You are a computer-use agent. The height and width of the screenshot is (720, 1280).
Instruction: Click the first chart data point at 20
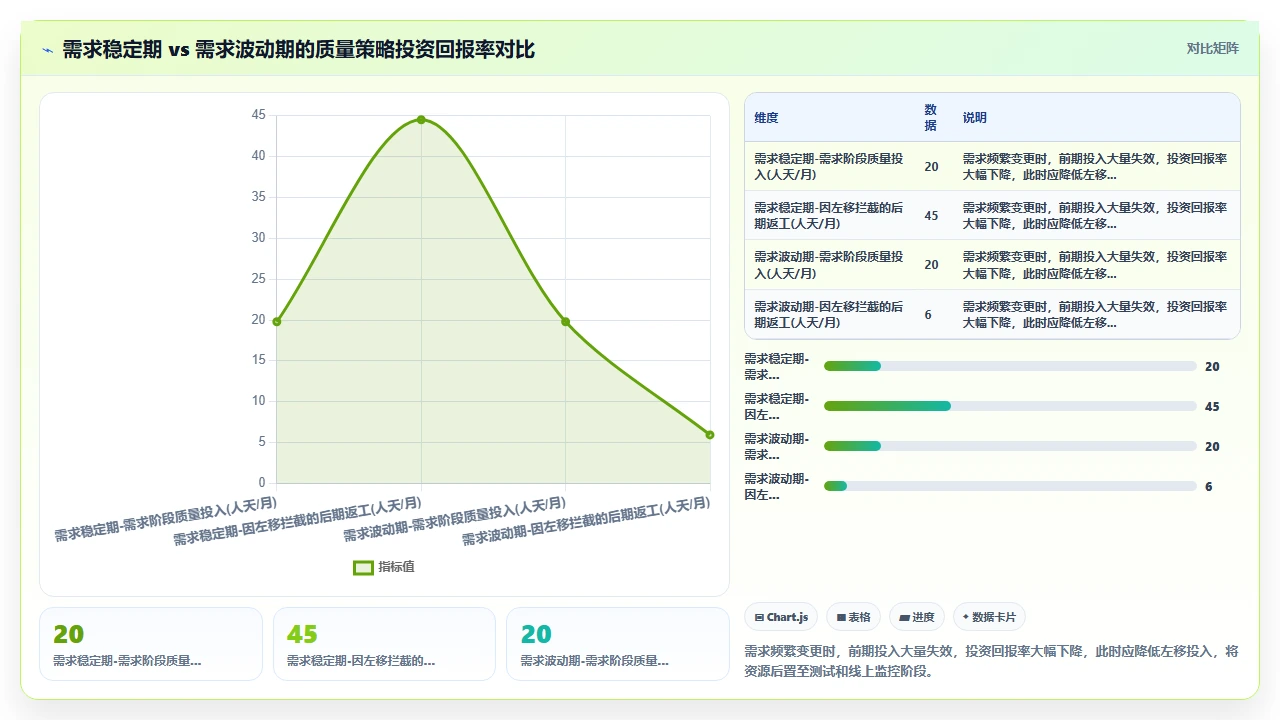pyautogui.click(x=277, y=321)
